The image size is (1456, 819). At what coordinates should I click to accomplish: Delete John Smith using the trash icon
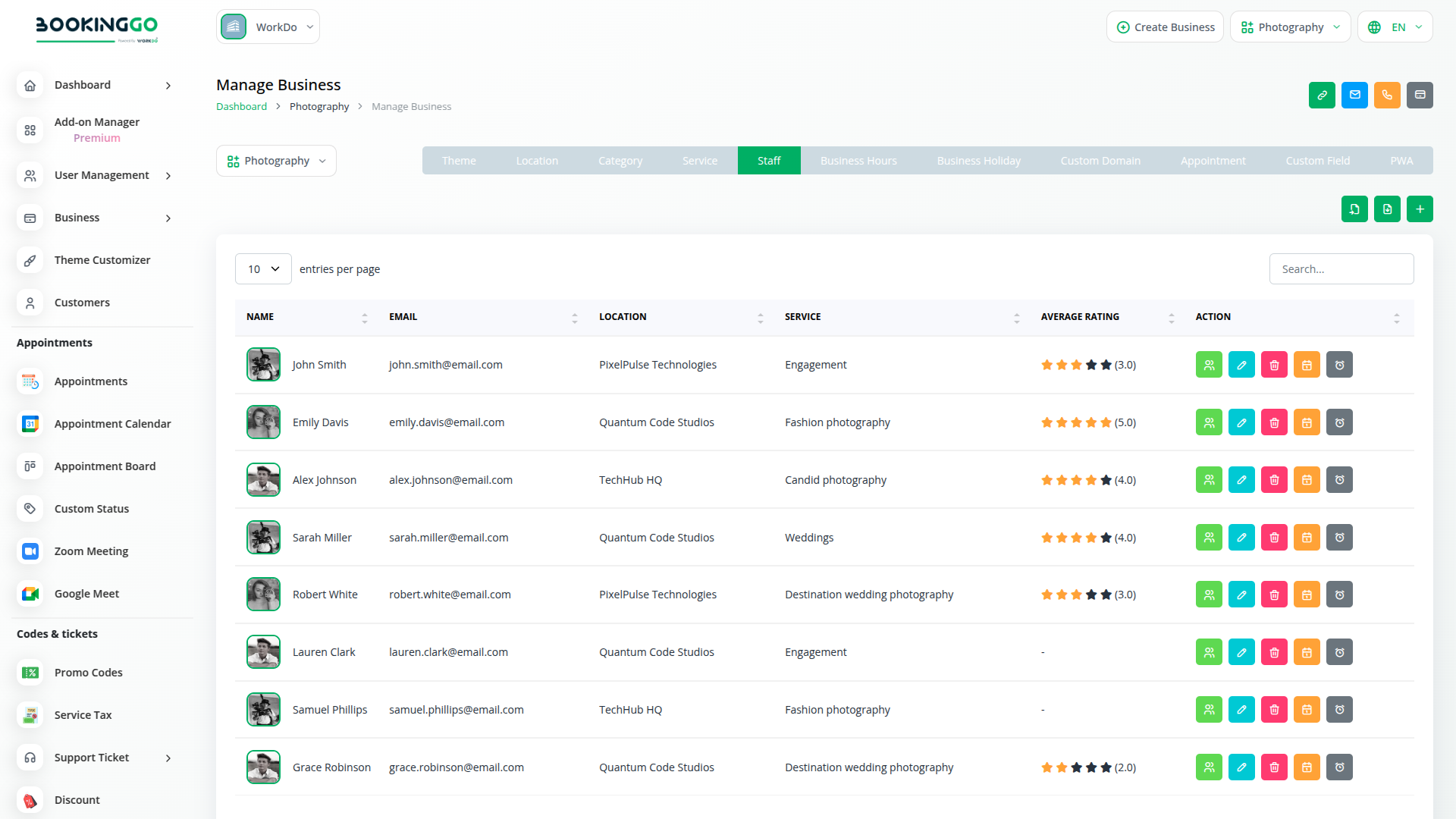tap(1274, 365)
